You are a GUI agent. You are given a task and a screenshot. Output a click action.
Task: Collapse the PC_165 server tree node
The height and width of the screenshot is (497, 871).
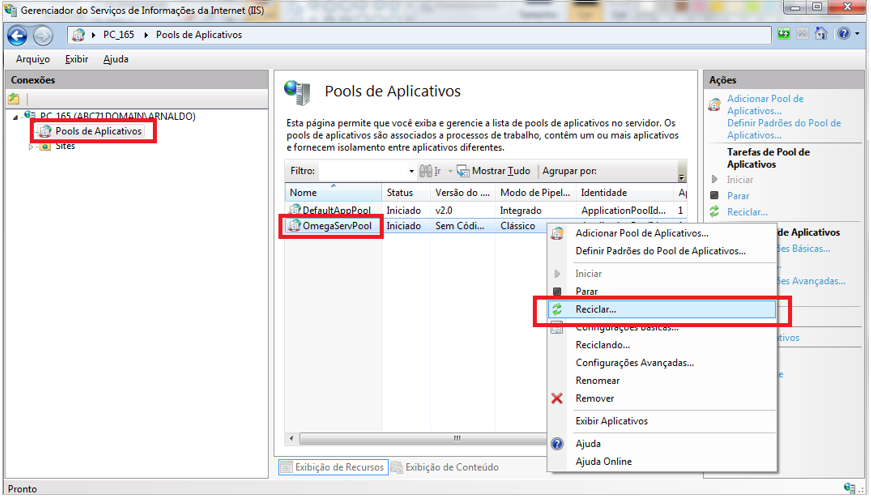(15, 117)
